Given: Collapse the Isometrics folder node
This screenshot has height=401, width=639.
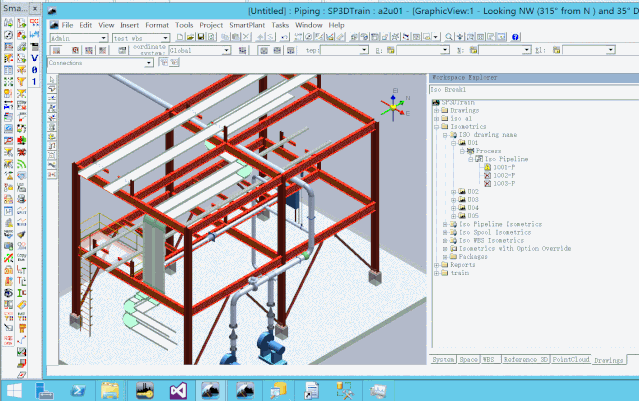Looking at the screenshot, I should (436, 127).
